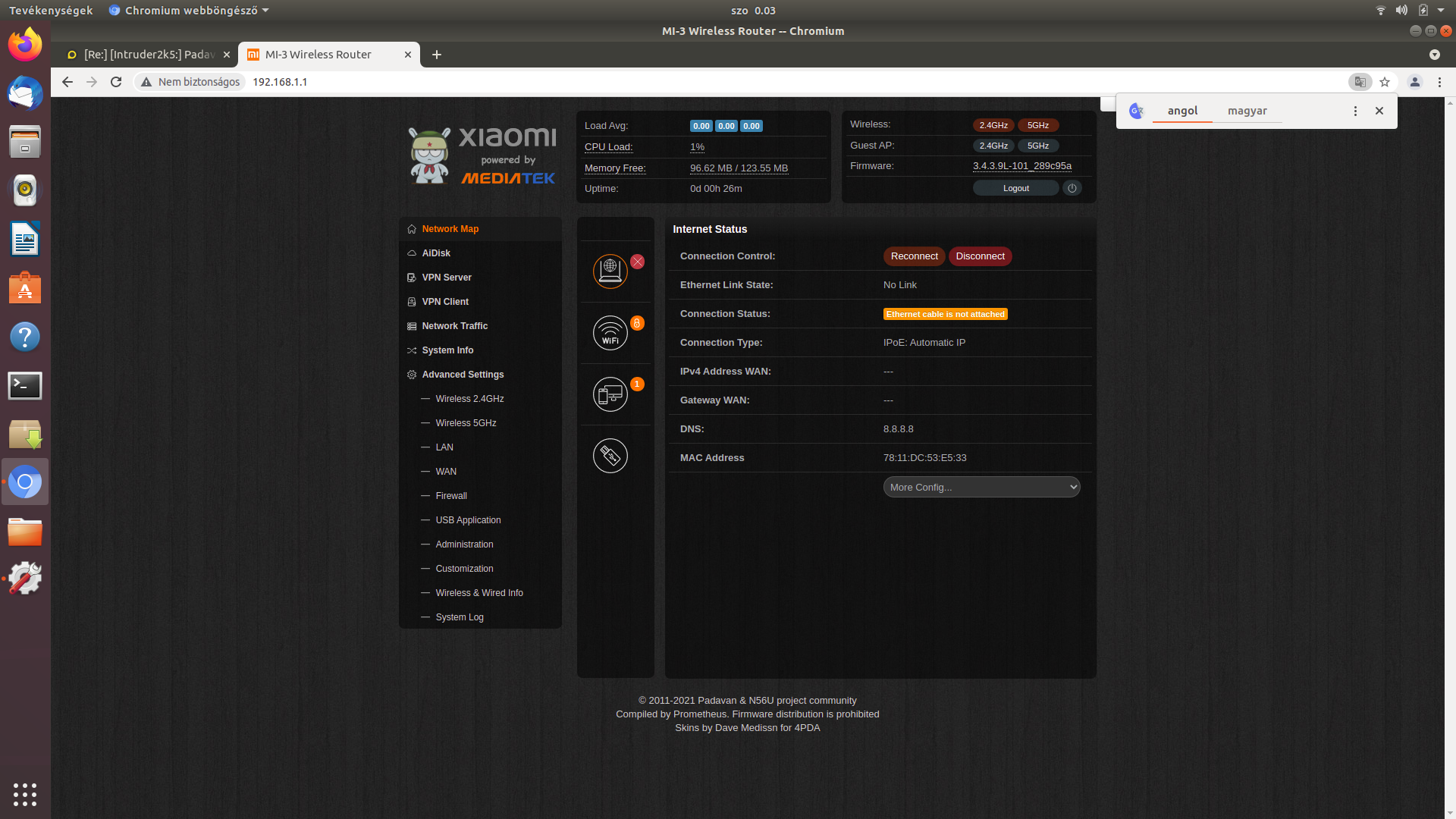Click the Network Map home icon
The width and height of the screenshot is (1456, 819).
point(412,229)
